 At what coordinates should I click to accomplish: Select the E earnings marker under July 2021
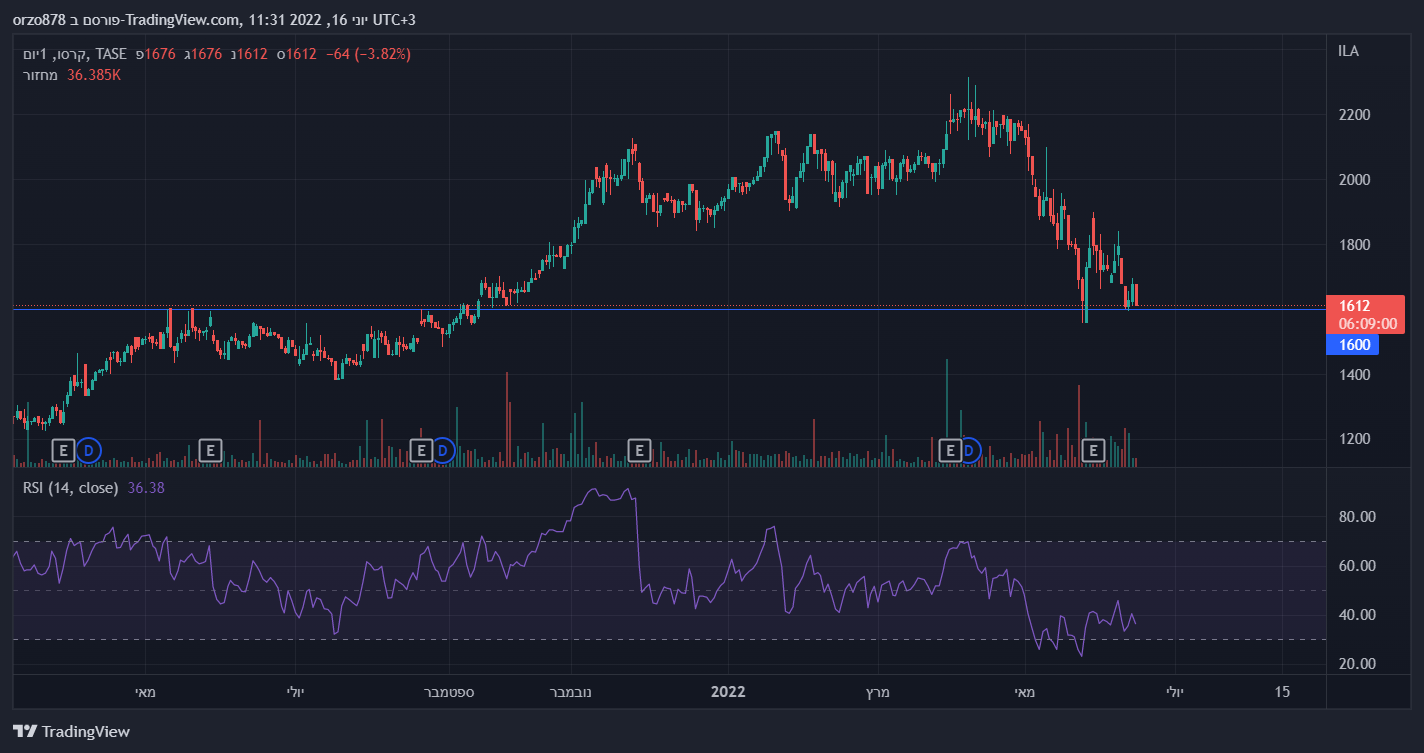click(209, 451)
